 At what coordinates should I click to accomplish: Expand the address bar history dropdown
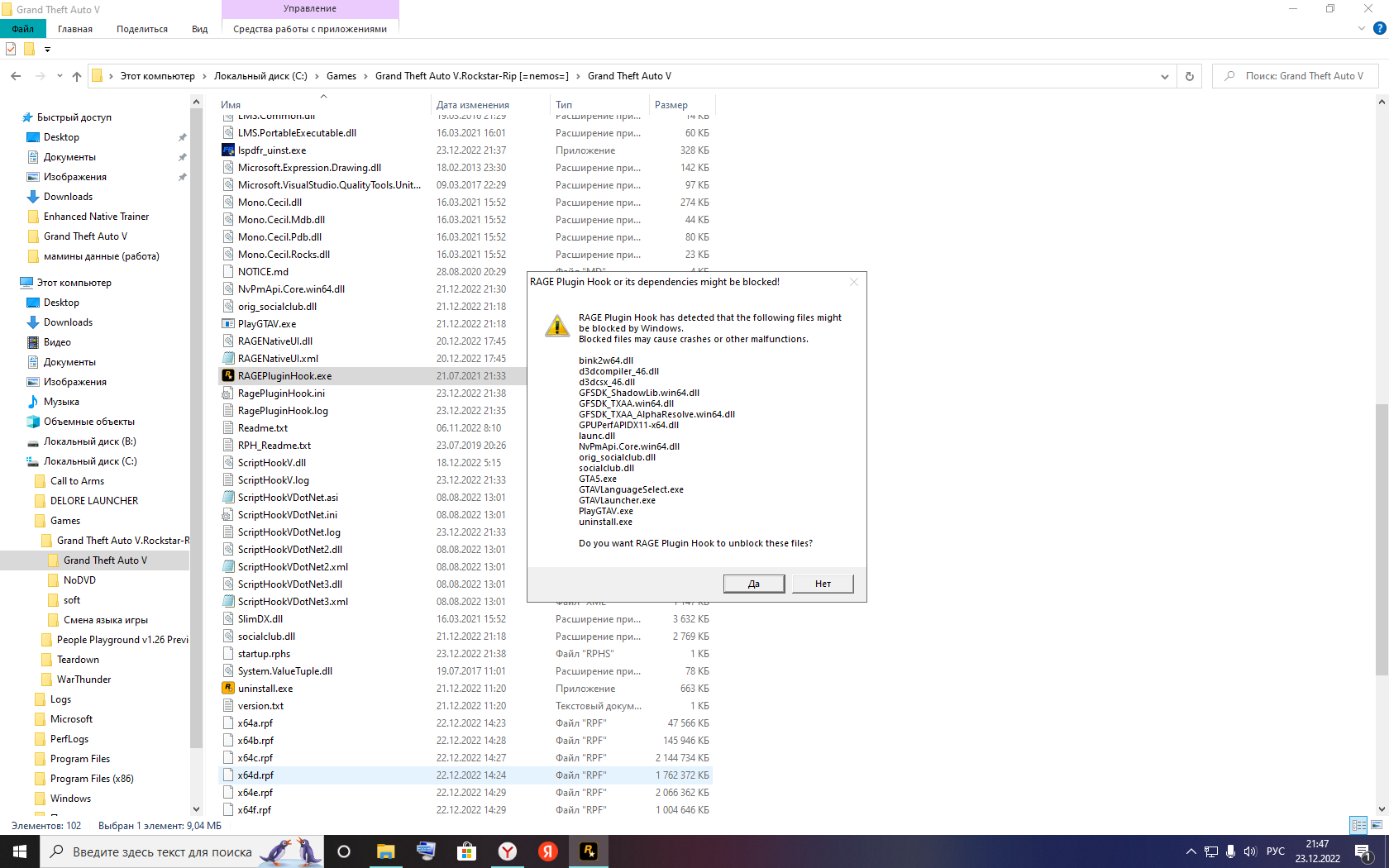(1165, 76)
